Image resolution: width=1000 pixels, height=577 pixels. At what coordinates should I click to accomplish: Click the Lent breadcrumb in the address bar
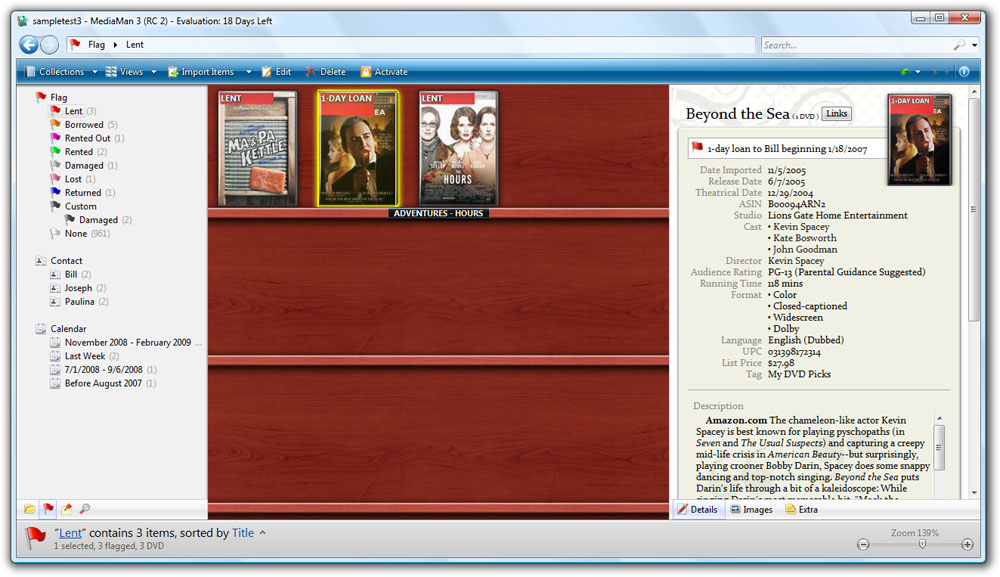135,45
